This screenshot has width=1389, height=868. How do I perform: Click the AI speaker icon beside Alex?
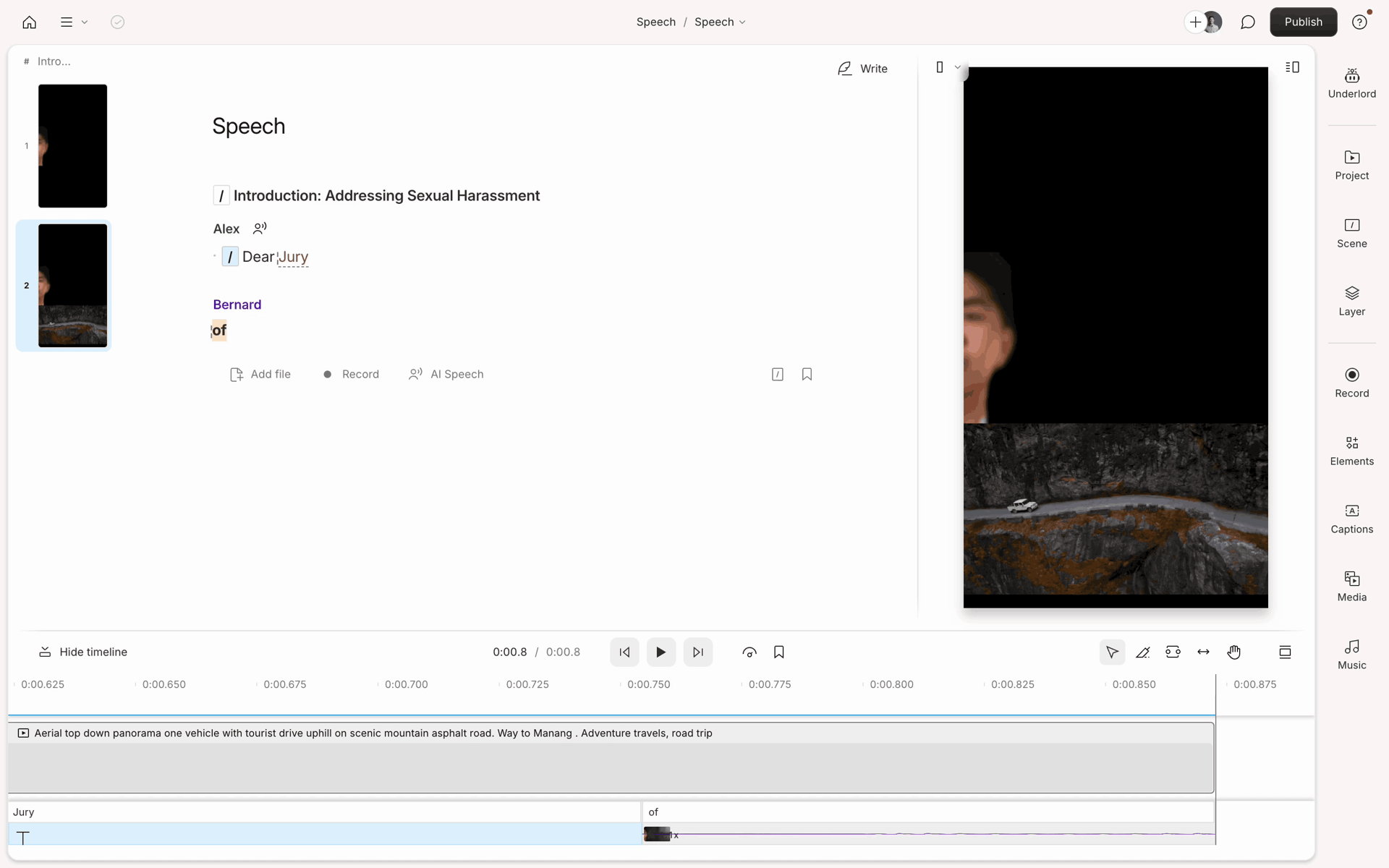(260, 229)
